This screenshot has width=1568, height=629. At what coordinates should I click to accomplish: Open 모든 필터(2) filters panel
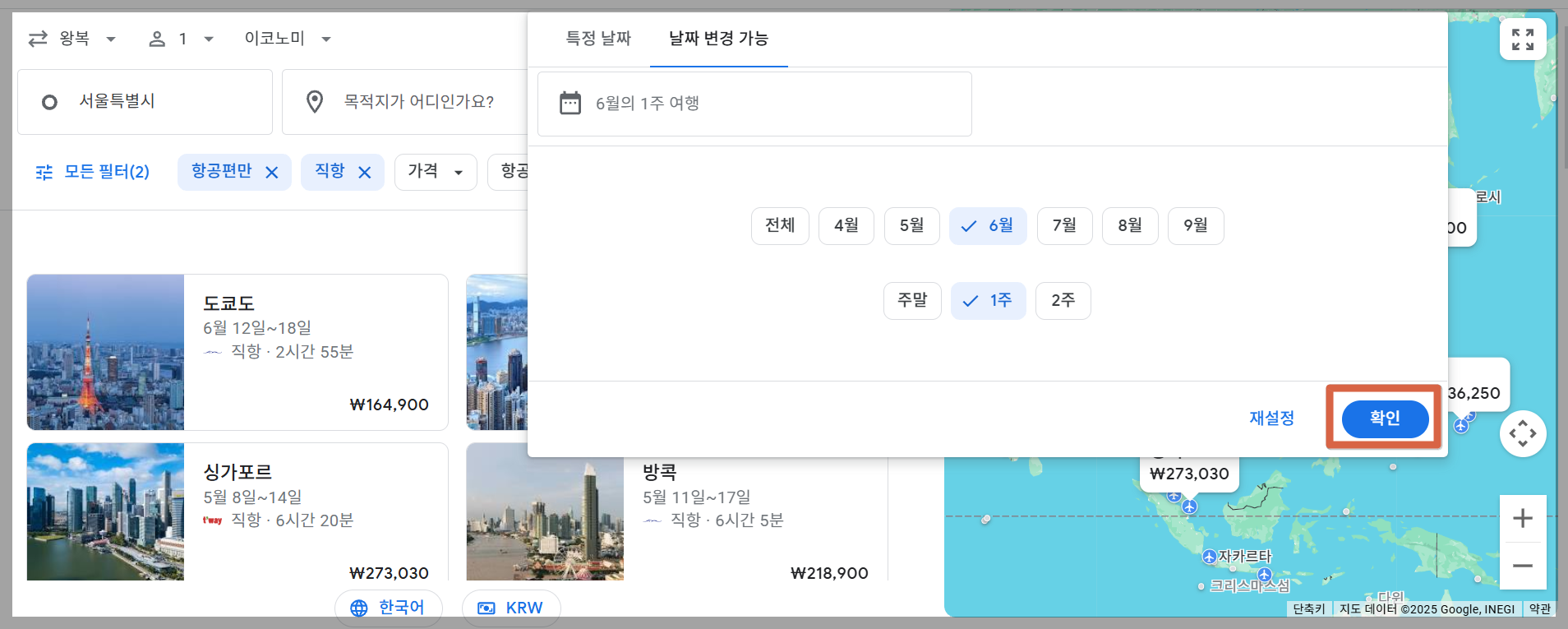pyautogui.click(x=92, y=172)
